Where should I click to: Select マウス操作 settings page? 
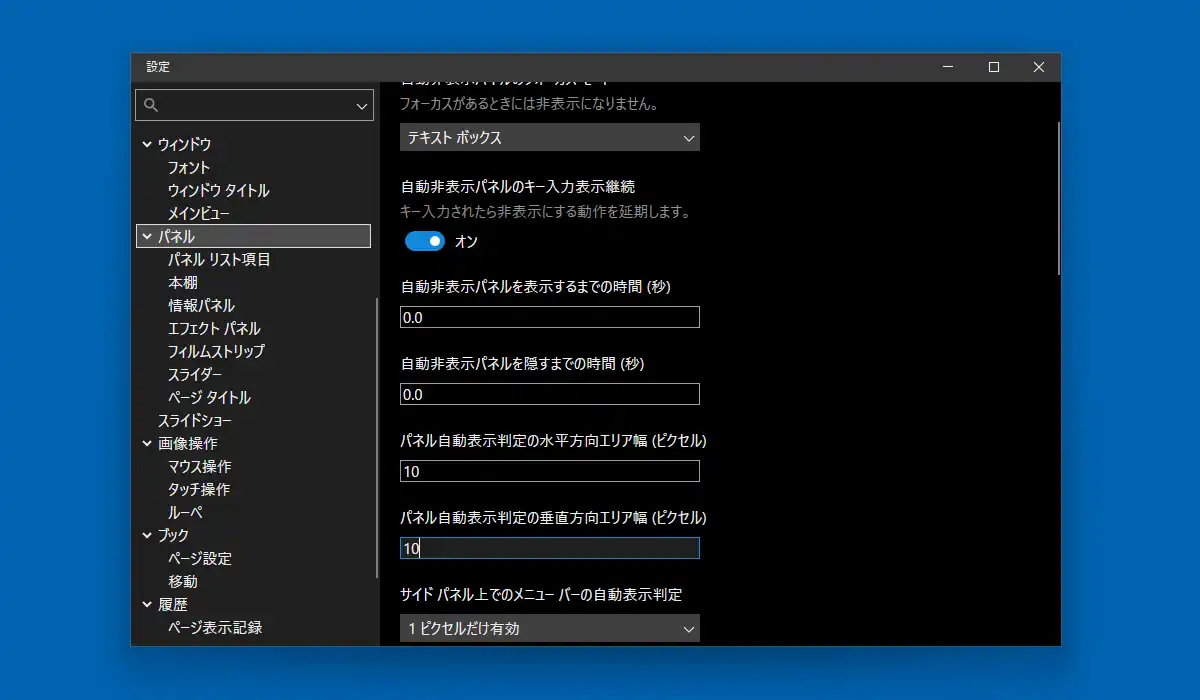(x=199, y=467)
